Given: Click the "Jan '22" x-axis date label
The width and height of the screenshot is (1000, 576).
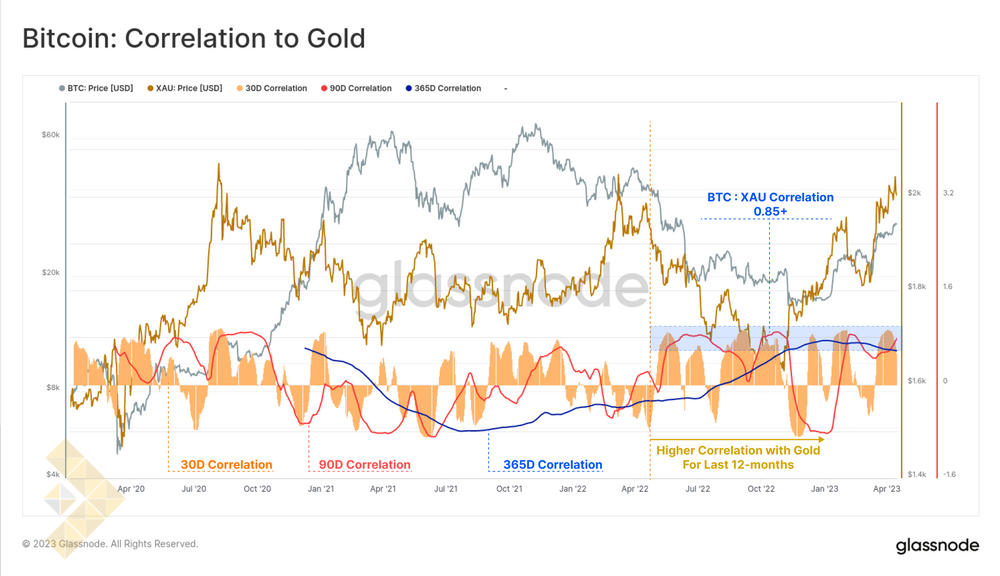Looking at the screenshot, I should (573, 489).
